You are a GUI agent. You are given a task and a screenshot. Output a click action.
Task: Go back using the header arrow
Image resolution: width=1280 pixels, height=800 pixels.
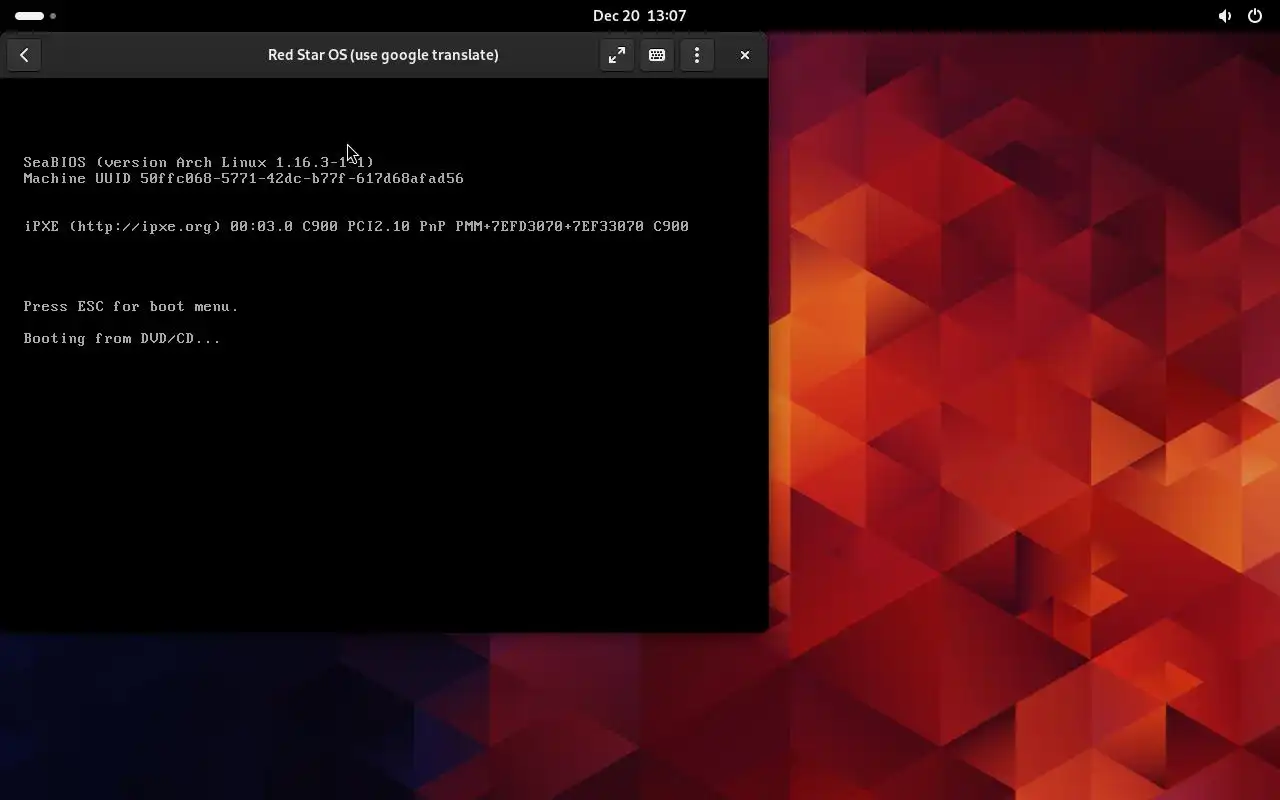[24, 55]
